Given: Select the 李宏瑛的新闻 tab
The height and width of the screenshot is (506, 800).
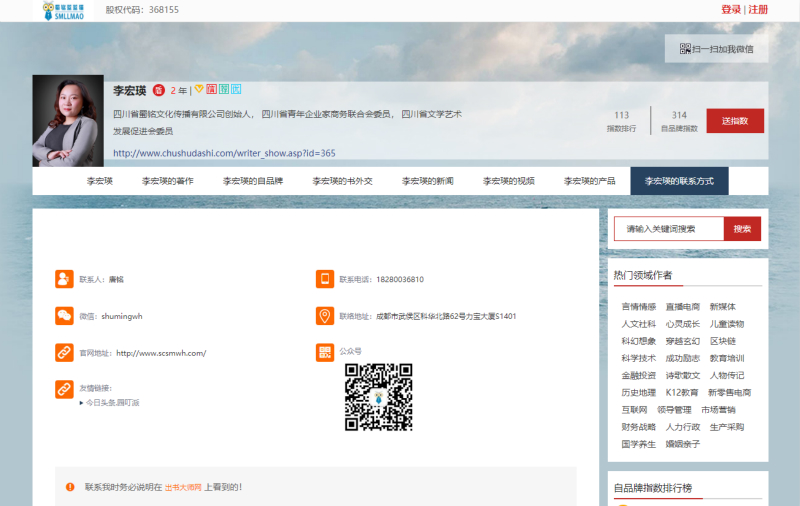Looking at the screenshot, I should tap(428, 181).
